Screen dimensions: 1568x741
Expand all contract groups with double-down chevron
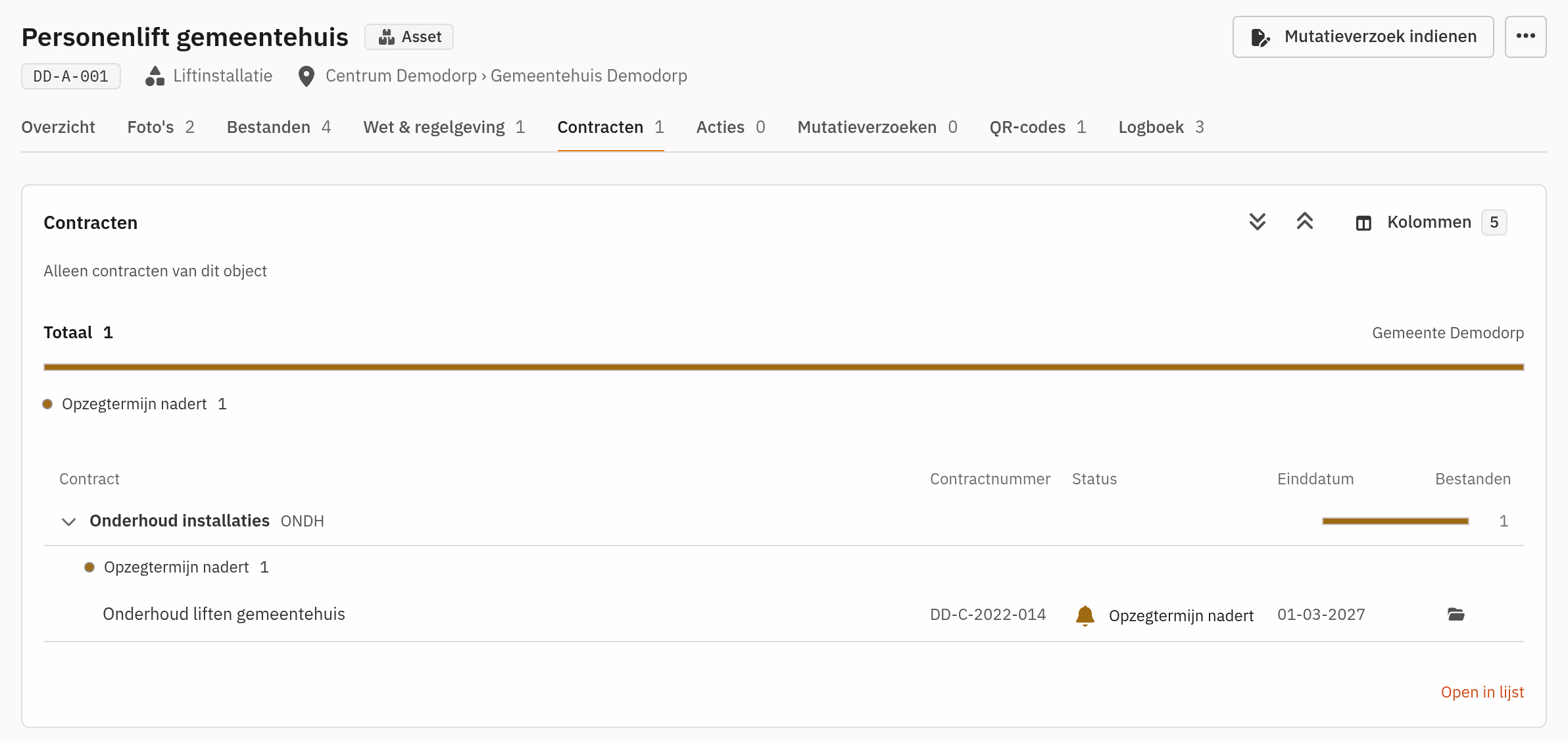point(1257,222)
